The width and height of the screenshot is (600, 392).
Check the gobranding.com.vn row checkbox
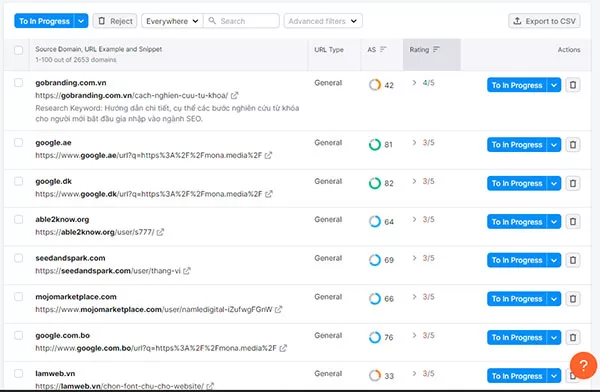(x=18, y=83)
